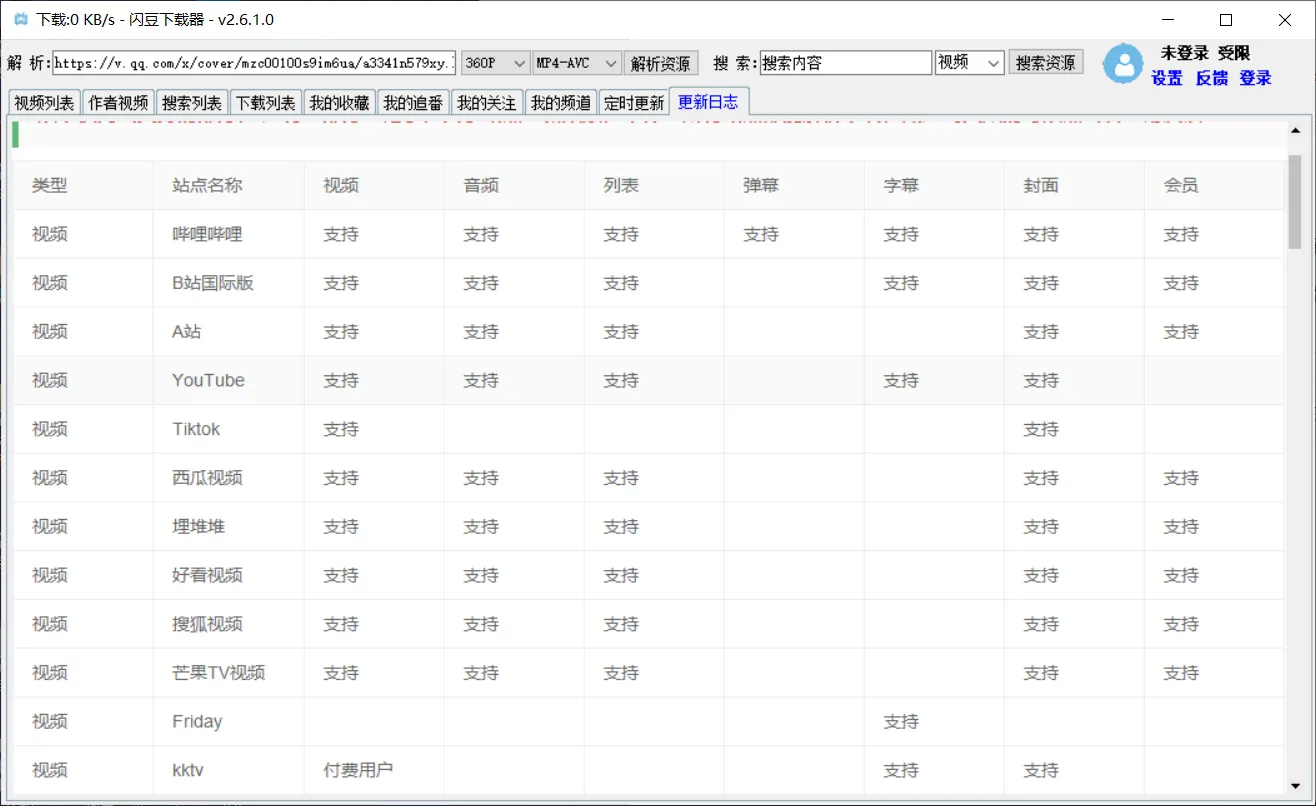Open the 设置 settings link
Screen dimensions: 1316x806
pos(1167,78)
